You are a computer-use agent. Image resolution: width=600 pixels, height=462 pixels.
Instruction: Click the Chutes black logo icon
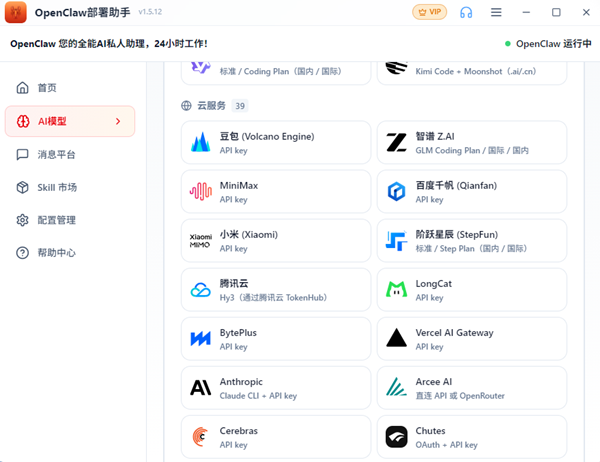[x=396, y=437]
